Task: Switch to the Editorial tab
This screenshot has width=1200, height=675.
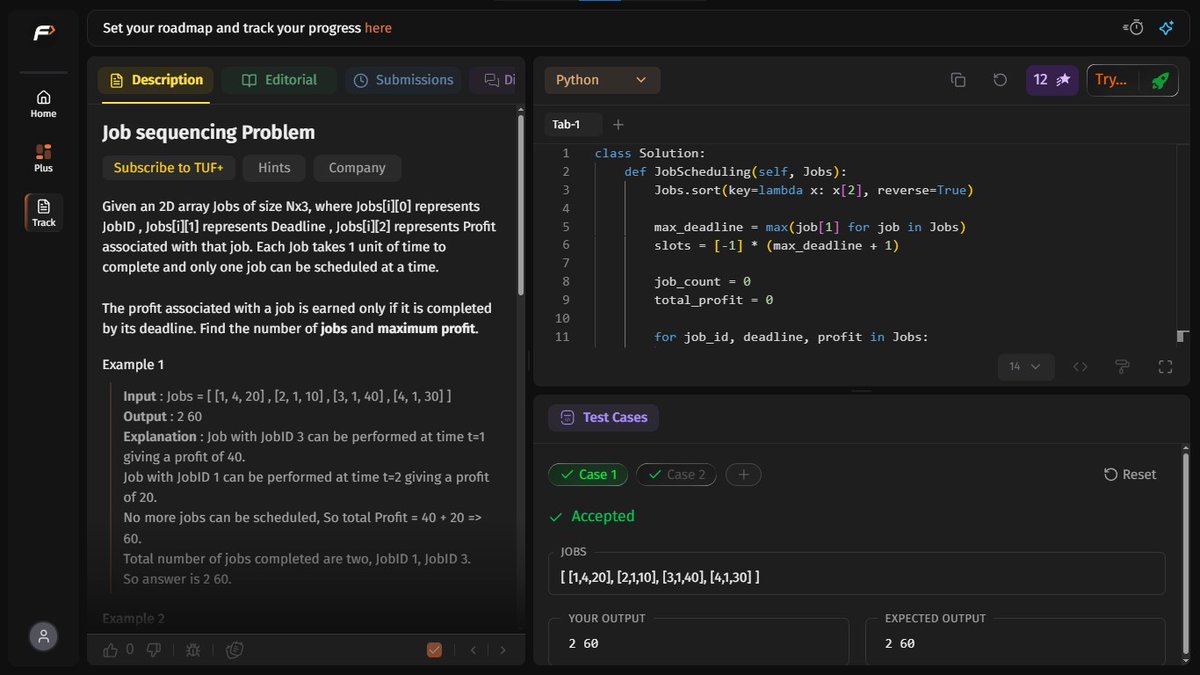Action: 279,80
